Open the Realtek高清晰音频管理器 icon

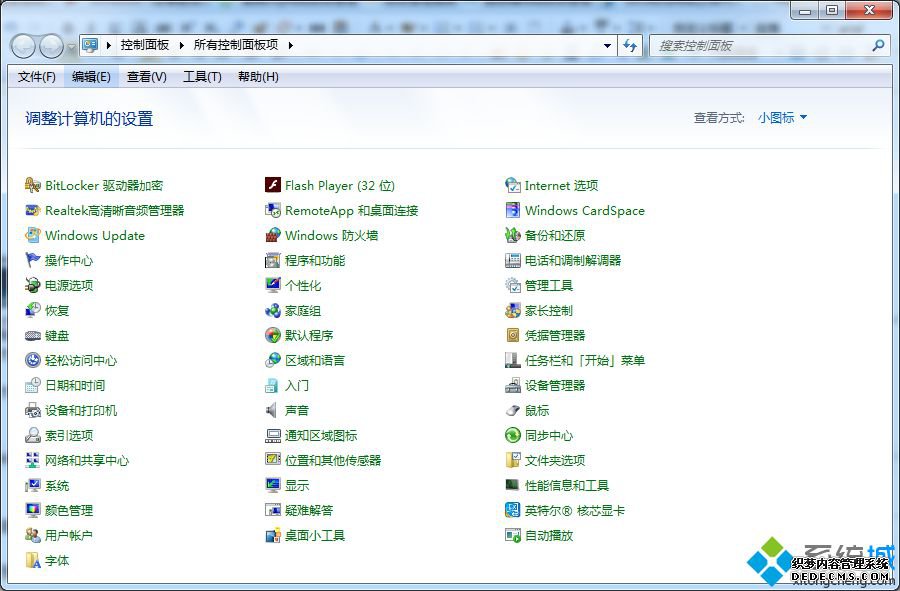pos(33,211)
